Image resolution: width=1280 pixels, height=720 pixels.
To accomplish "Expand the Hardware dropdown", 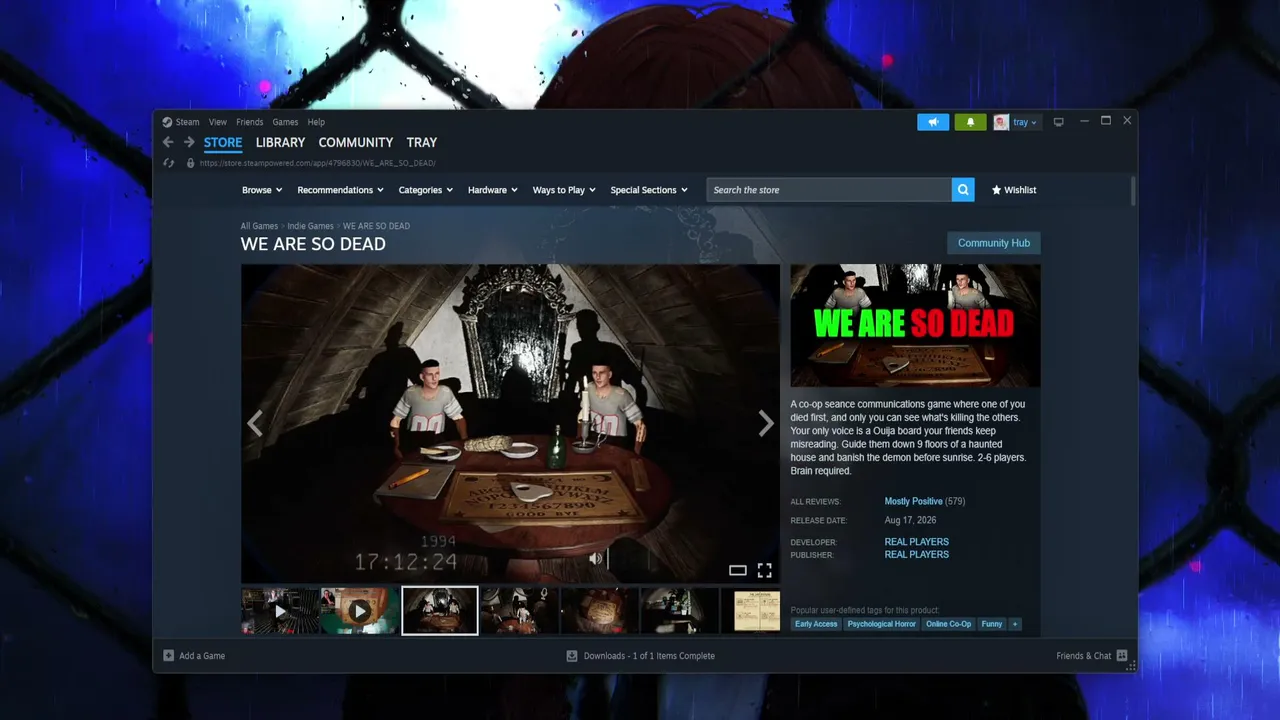I will (x=493, y=190).
